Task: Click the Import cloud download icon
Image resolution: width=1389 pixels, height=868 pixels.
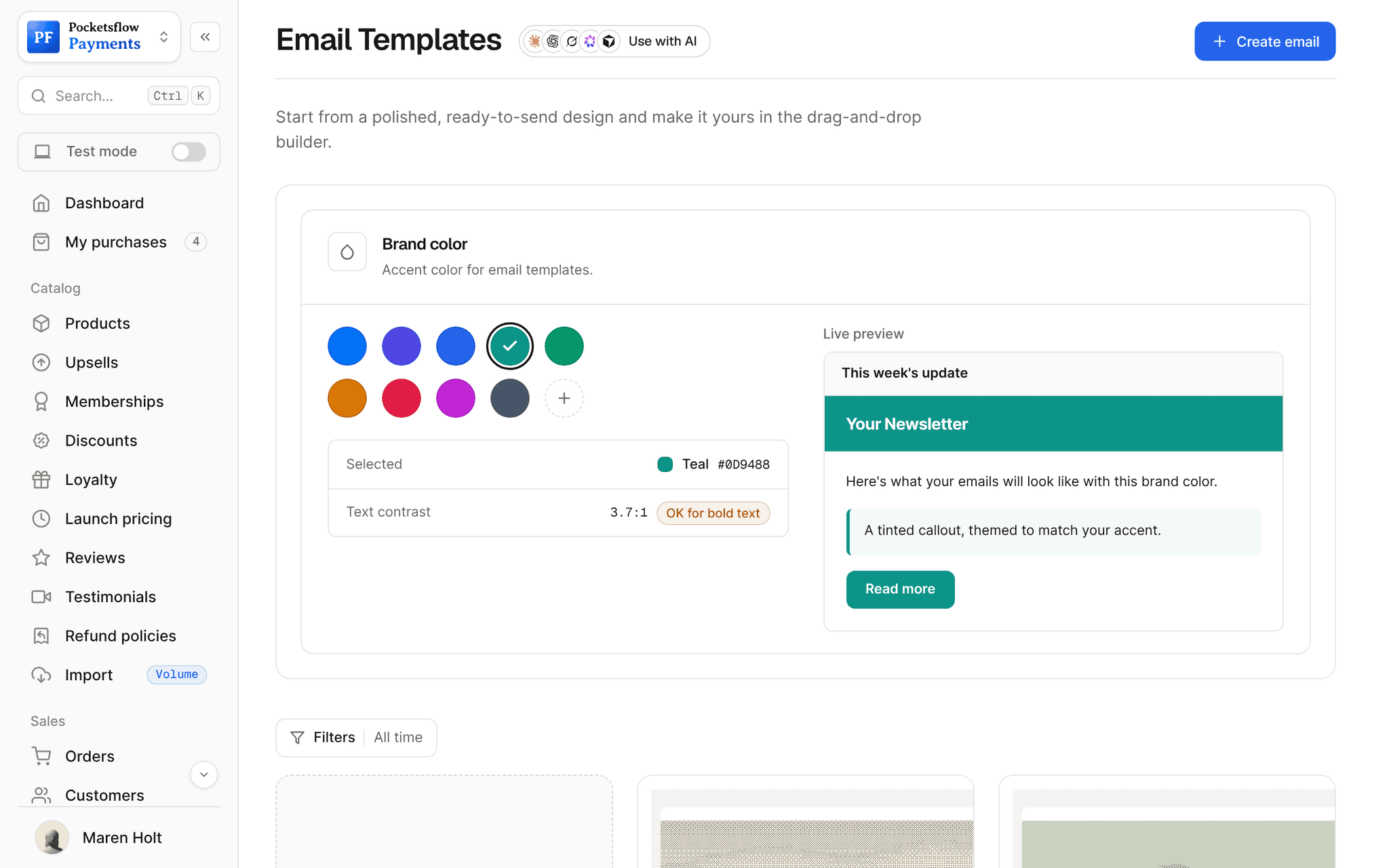Action: pyautogui.click(x=41, y=675)
